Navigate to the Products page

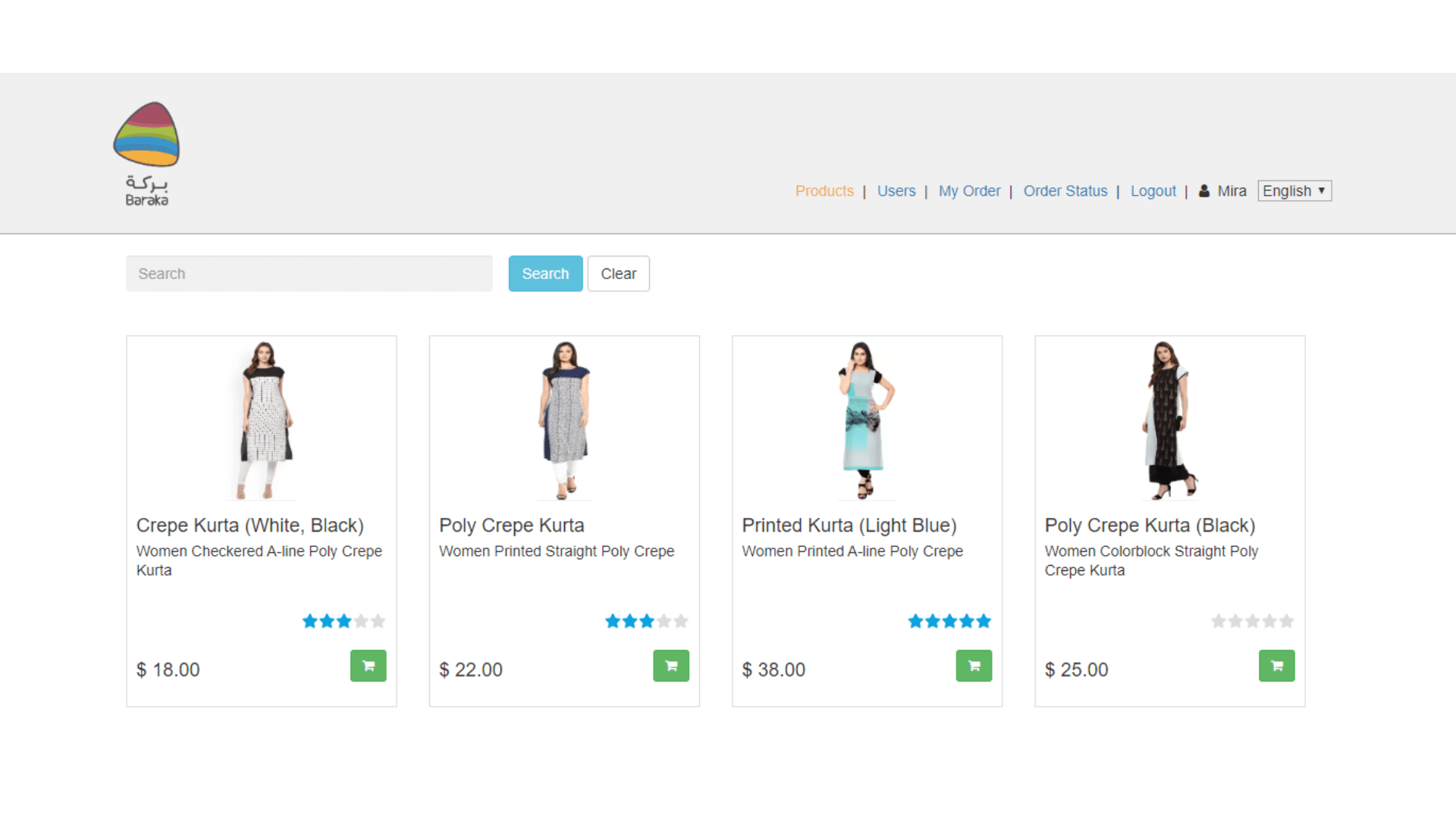(824, 191)
